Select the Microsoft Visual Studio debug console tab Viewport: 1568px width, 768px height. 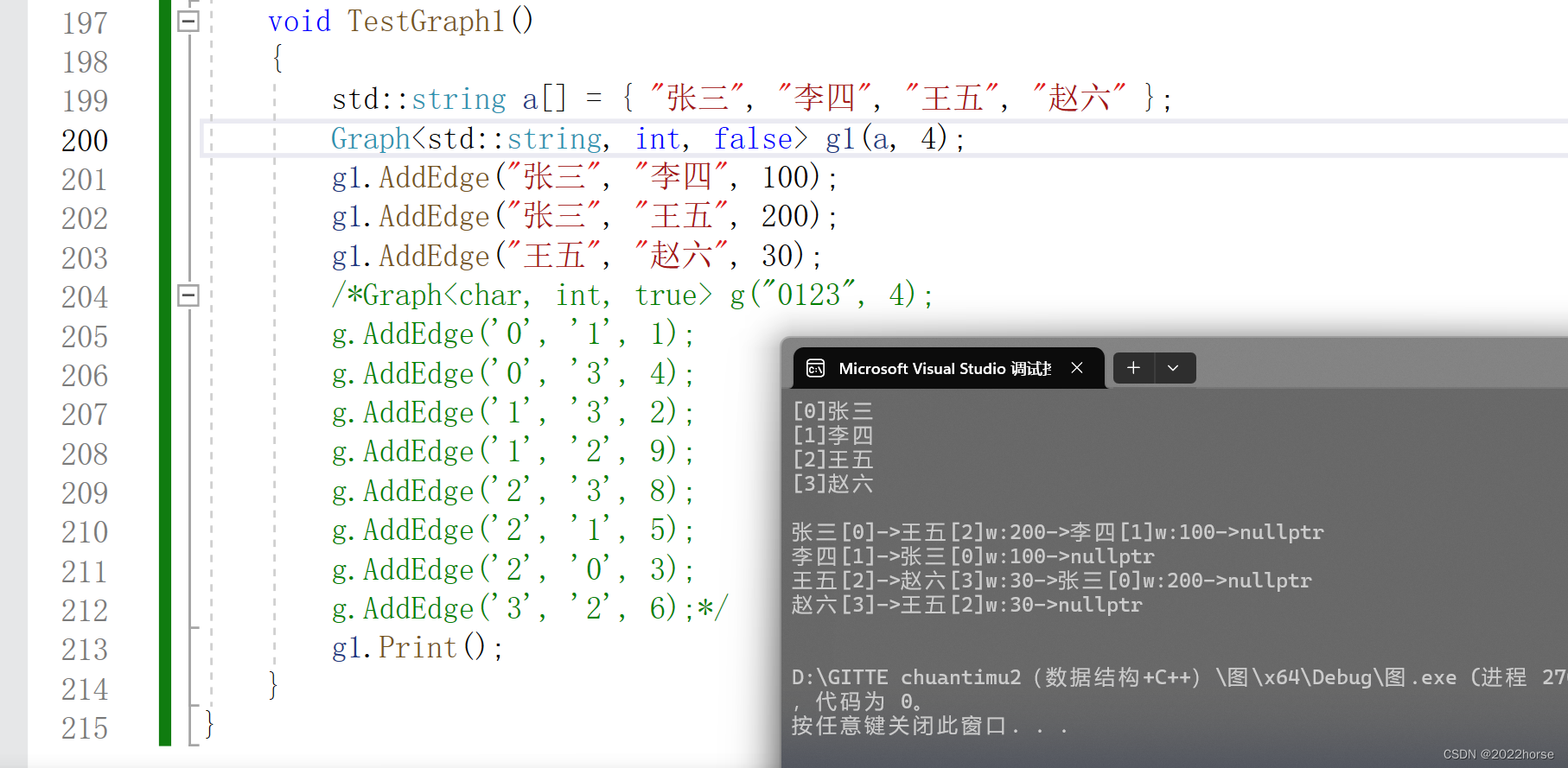[x=948, y=369]
